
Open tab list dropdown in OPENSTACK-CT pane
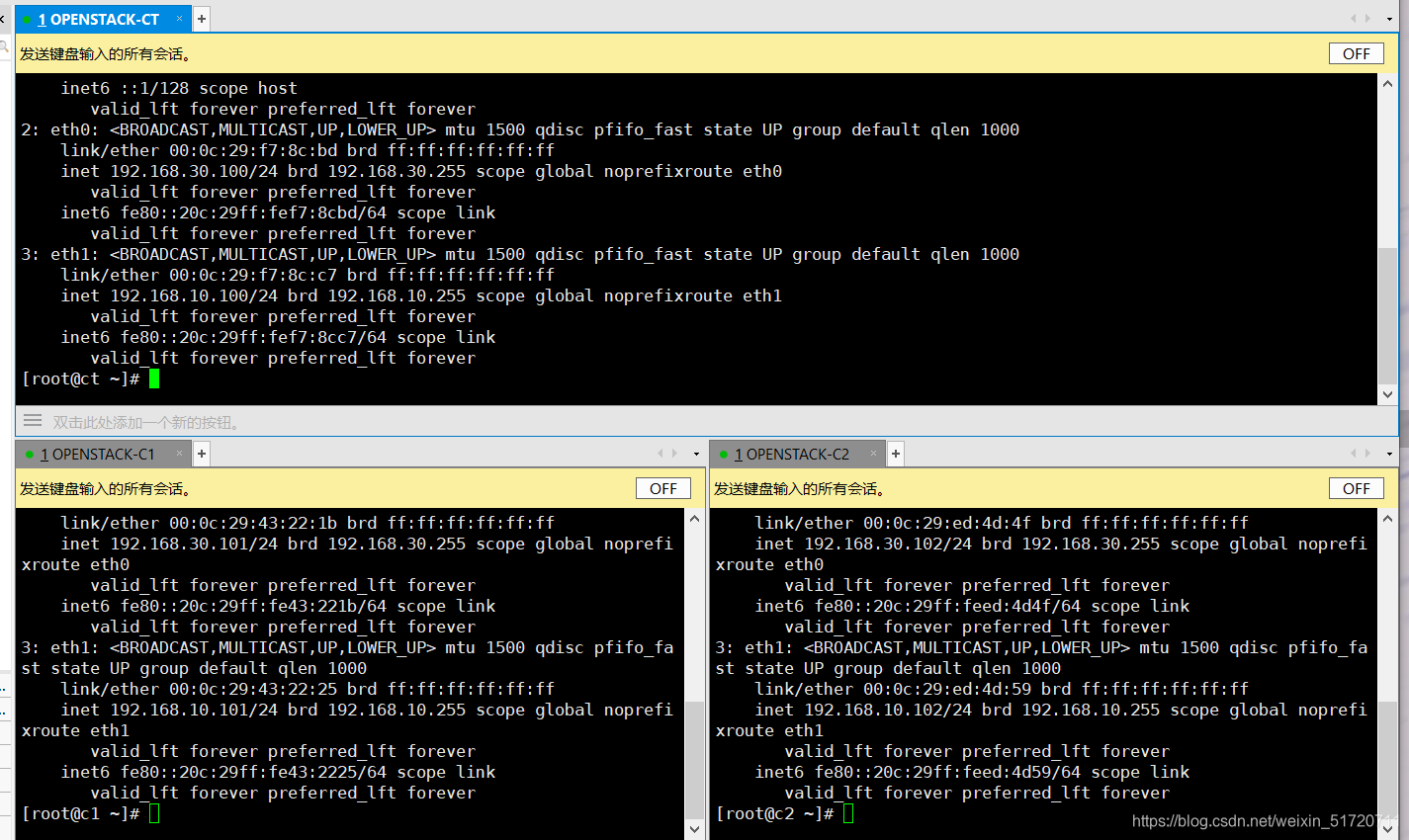(1387, 19)
